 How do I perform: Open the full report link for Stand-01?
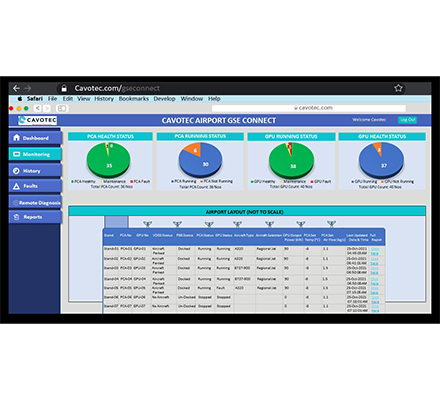[x=375, y=251]
